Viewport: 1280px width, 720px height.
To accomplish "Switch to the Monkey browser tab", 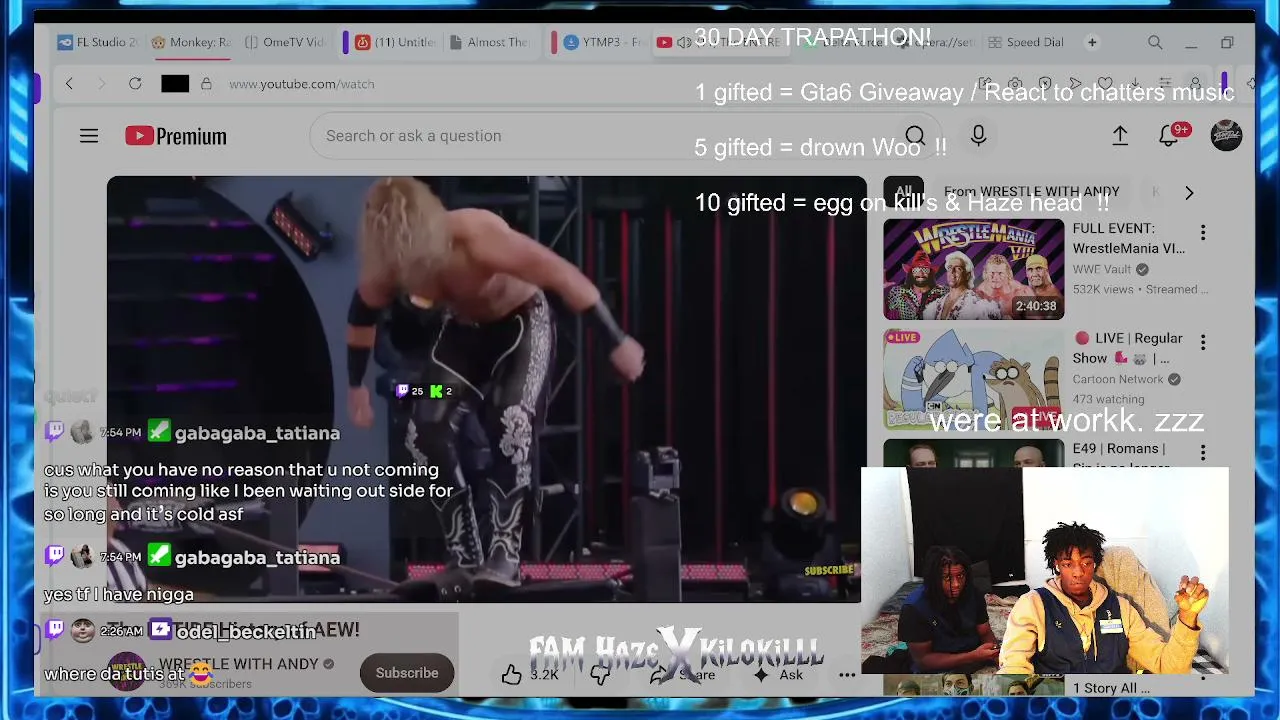I will point(191,42).
